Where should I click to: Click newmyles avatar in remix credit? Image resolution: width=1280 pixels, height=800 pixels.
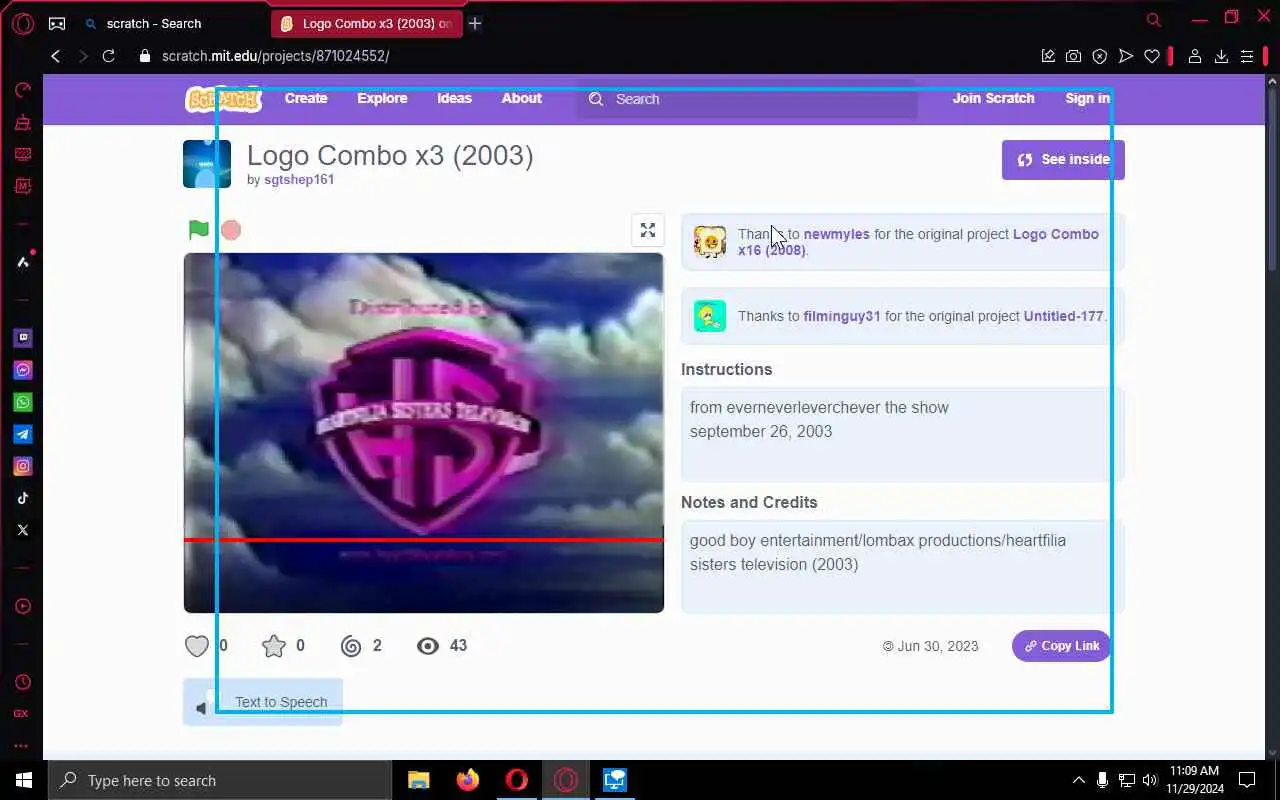pos(710,242)
